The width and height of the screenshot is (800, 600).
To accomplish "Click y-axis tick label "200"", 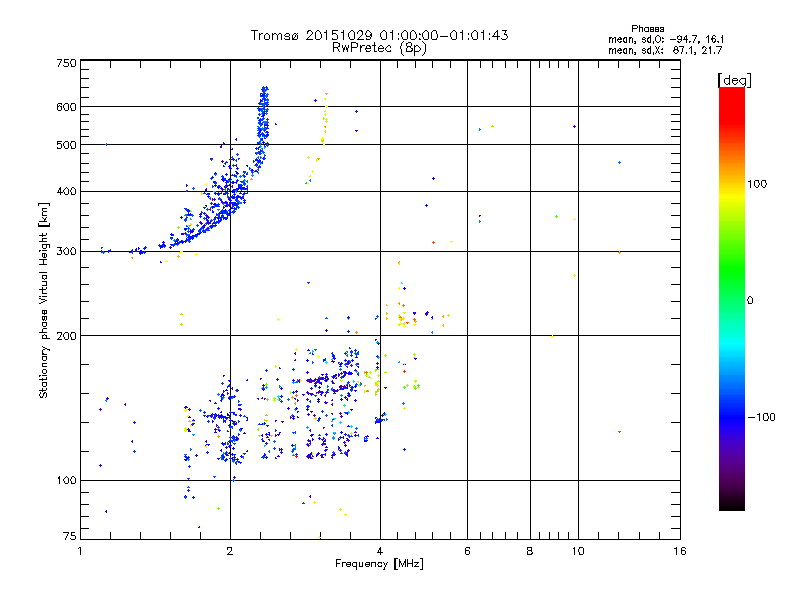I will (x=66, y=335).
